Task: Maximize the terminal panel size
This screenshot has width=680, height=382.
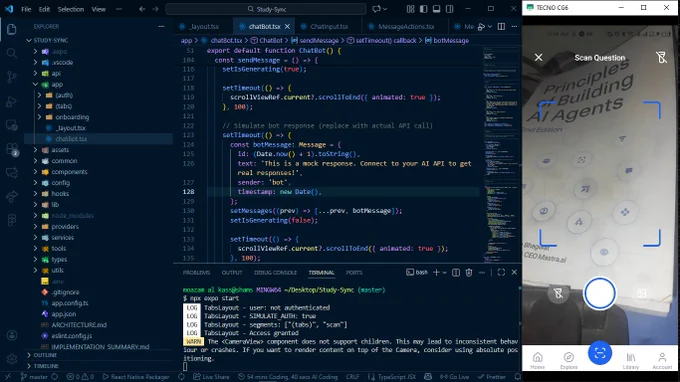Action: point(501,272)
